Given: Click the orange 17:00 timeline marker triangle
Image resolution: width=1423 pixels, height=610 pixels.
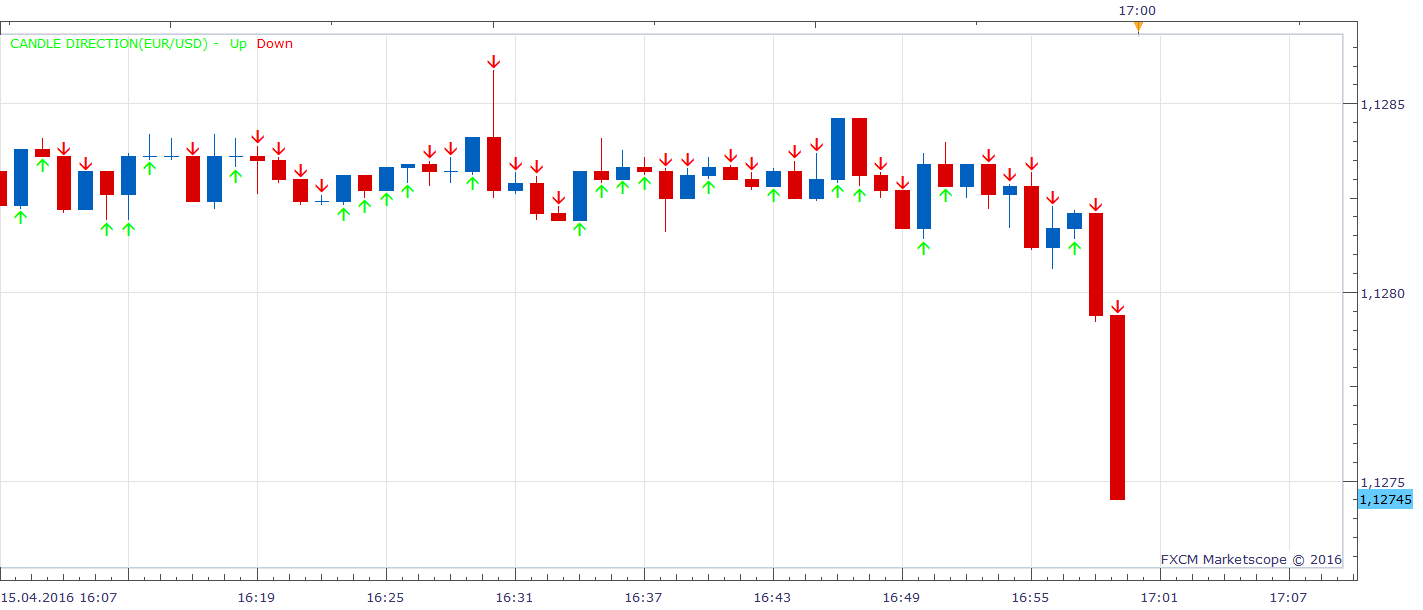Looking at the screenshot, I should 1138,28.
